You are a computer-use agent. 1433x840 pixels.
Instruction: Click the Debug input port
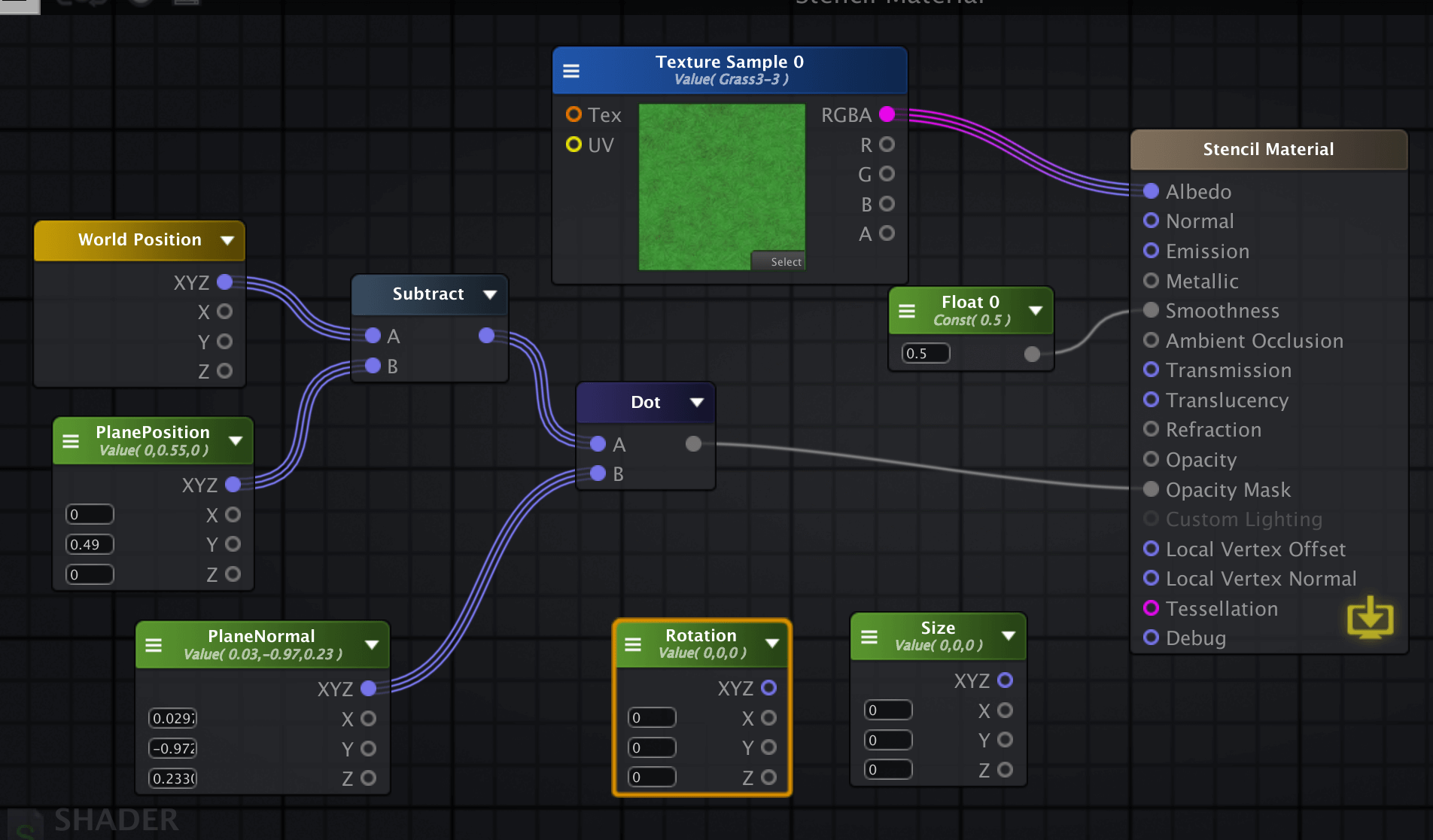tap(1151, 638)
